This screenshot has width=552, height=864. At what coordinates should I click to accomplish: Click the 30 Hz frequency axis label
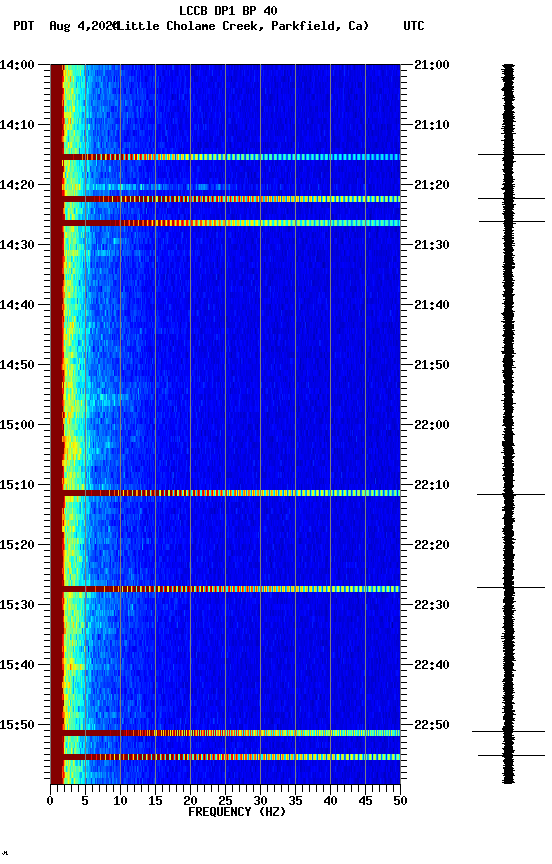click(x=260, y=801)
